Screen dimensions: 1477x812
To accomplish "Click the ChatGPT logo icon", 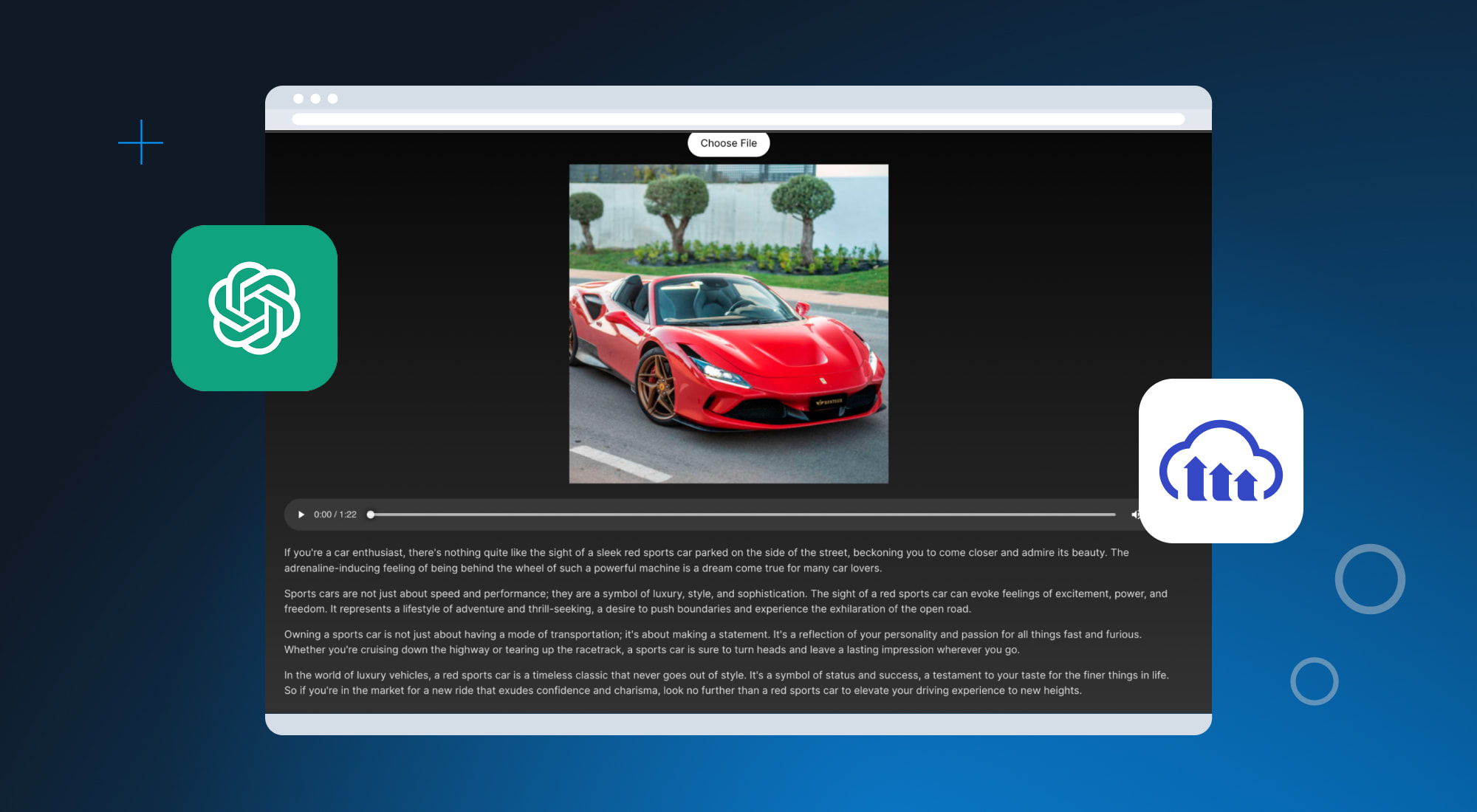I will click(254, 308).
